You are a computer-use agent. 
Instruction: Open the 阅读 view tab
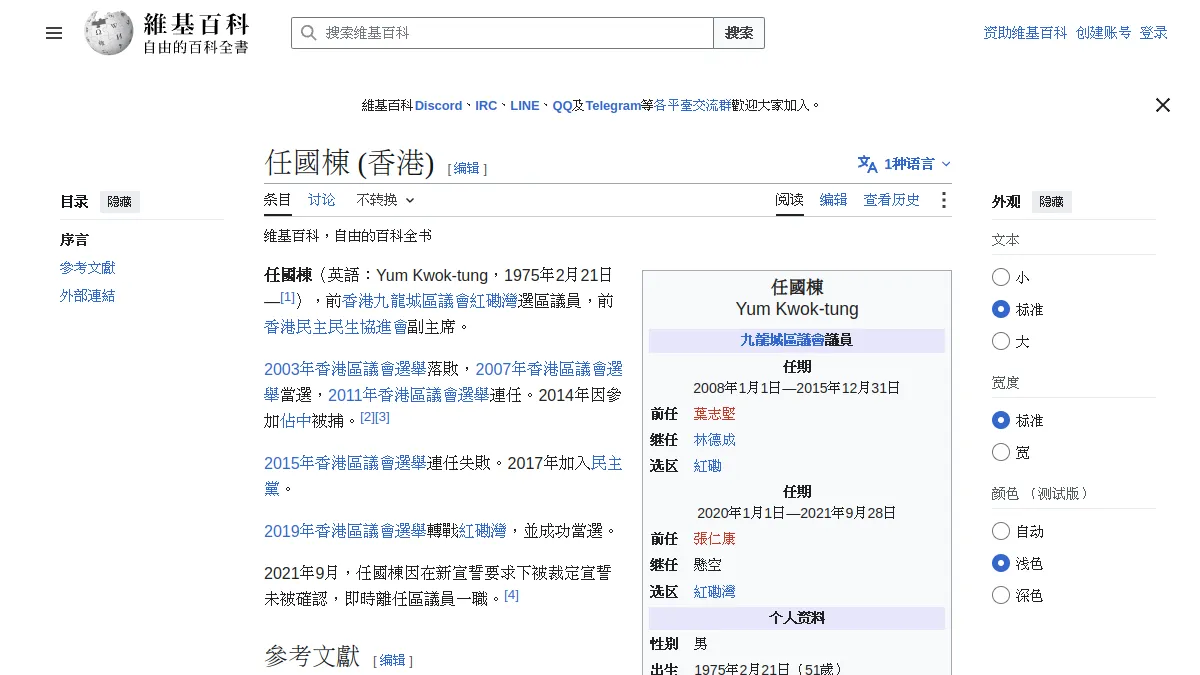(x=789, y=200)
